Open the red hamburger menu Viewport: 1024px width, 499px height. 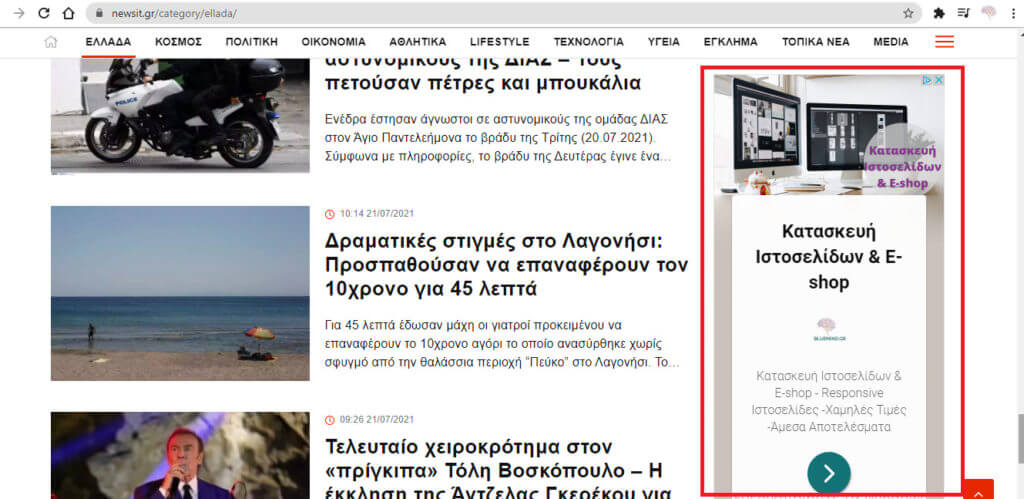944,42
